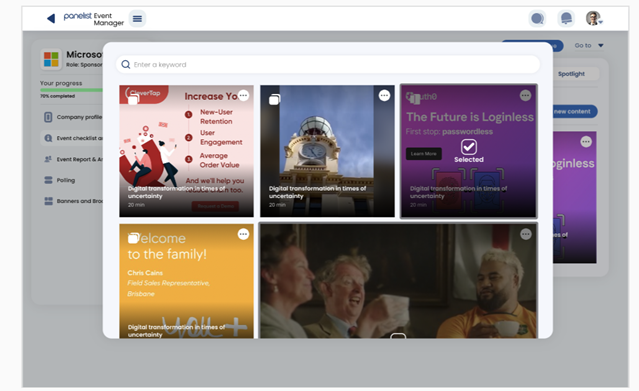Open Company profile in the sidebar

[72, 117]
